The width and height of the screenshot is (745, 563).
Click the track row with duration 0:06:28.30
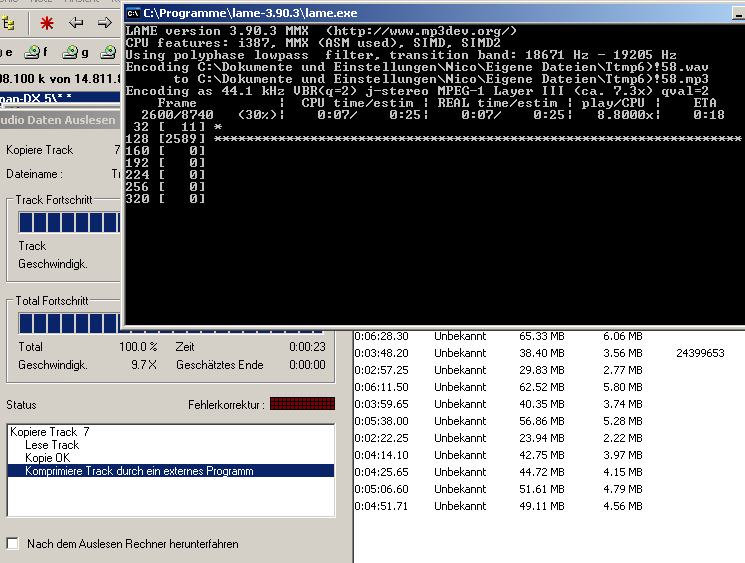pos(549,336)
